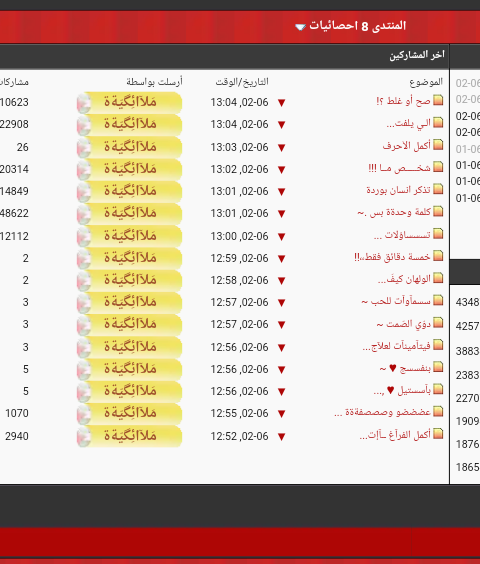Click red arrow icon for 13:04 'صح أو غلط' row
This screenshot has width=480, height=564.
tap(281, 103)
